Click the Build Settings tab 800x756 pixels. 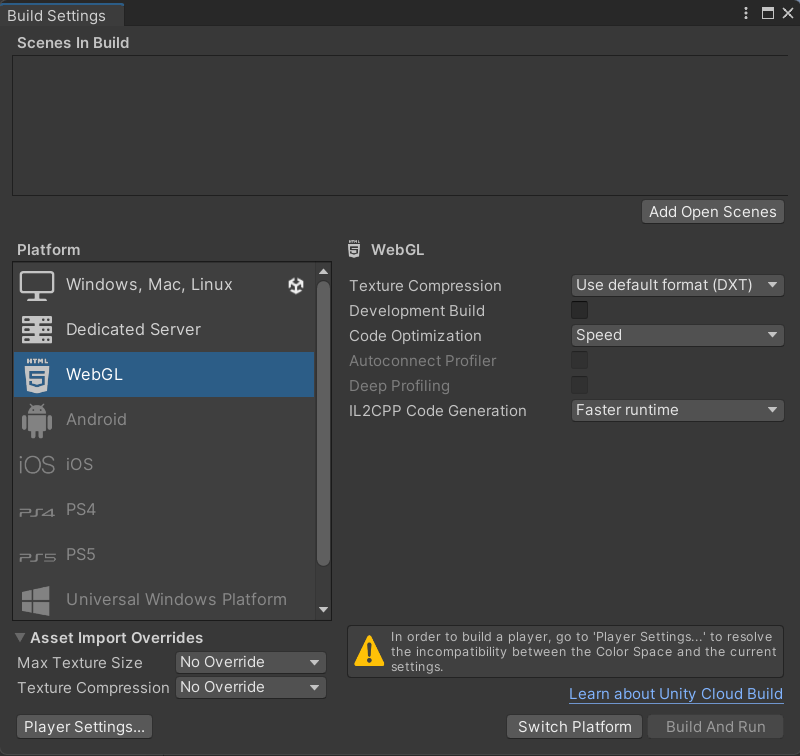pos(57,16)
